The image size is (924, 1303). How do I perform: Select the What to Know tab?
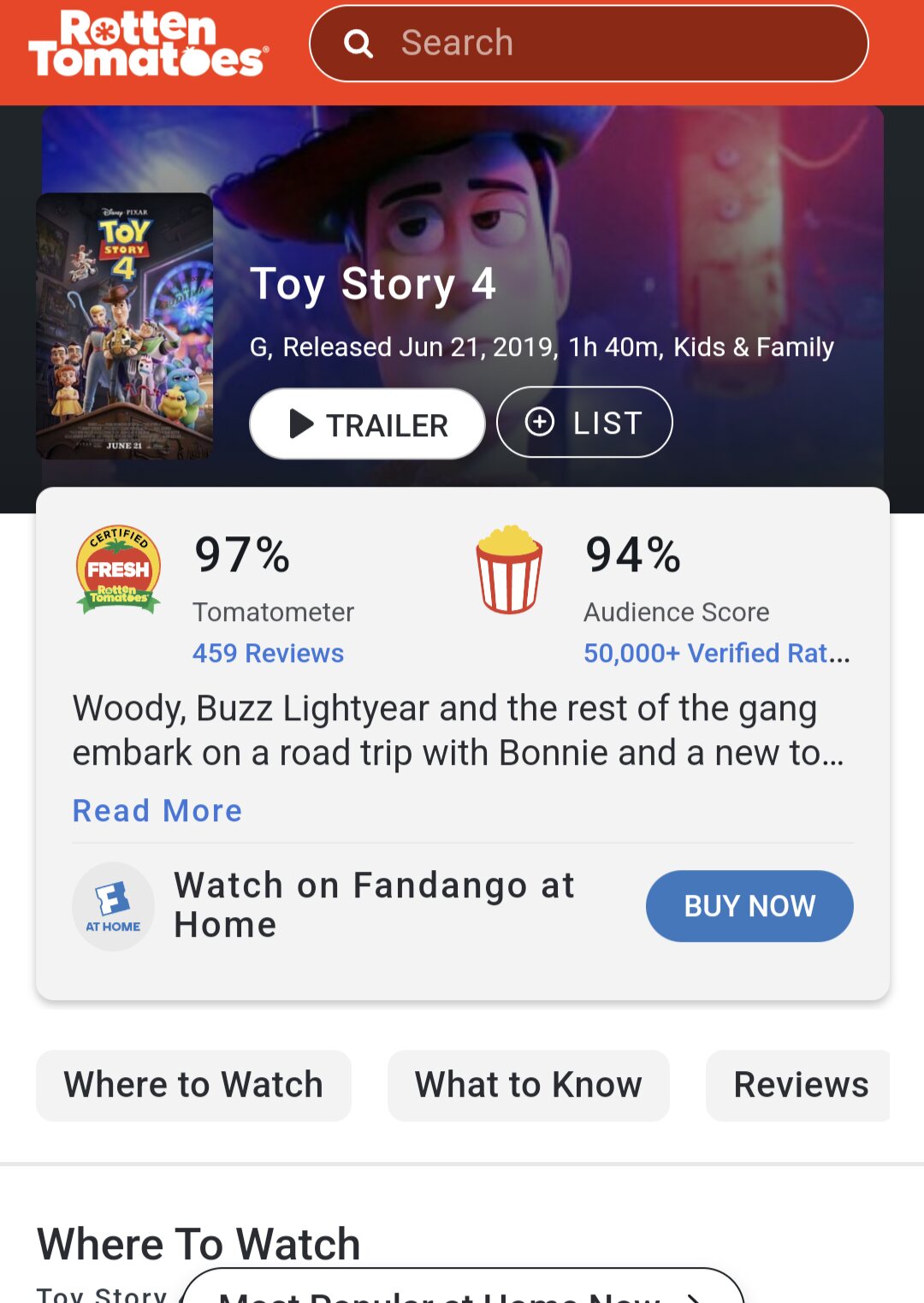528,1085
